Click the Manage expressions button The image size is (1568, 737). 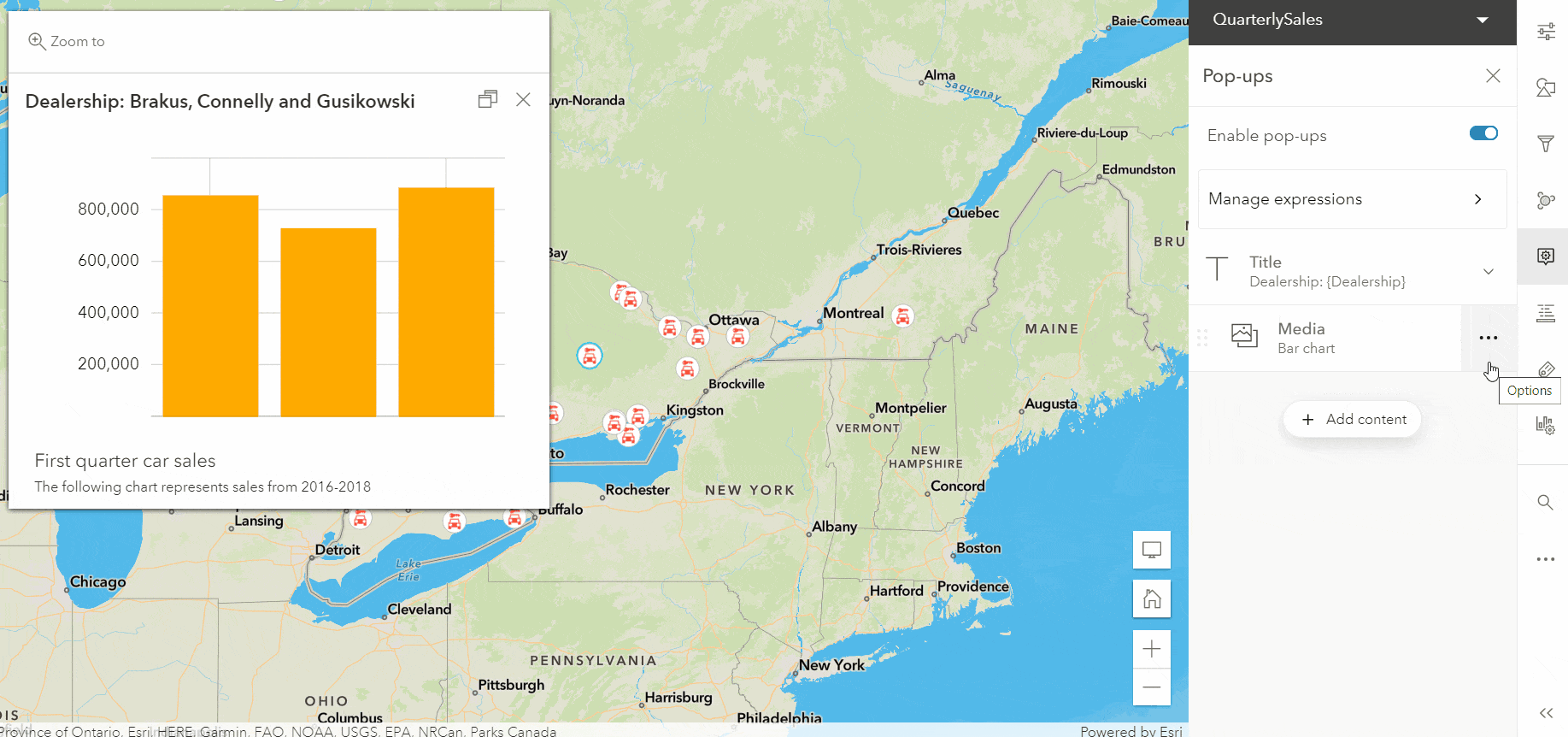point(1353,199)
